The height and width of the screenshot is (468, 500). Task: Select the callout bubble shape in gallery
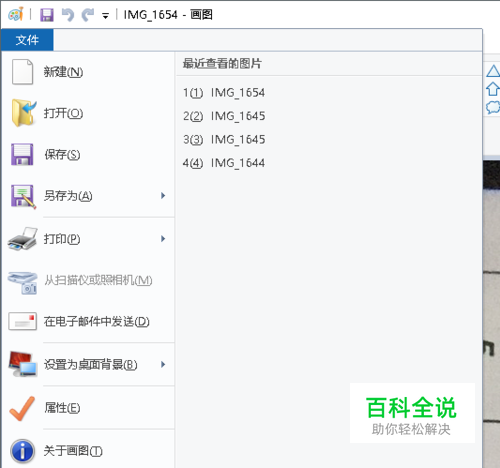[x=493, y=107]
